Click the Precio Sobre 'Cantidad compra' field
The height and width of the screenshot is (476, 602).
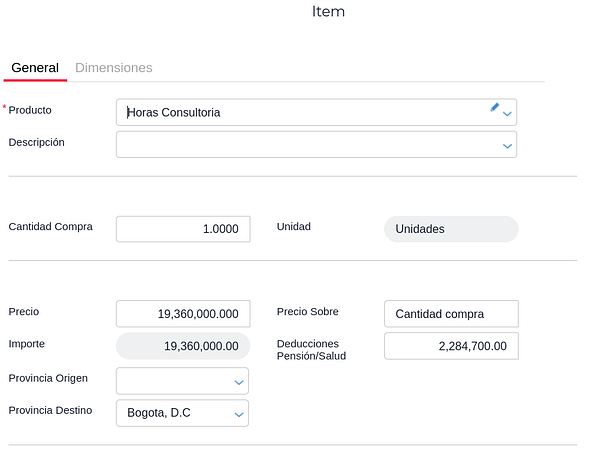click(451, 314)
